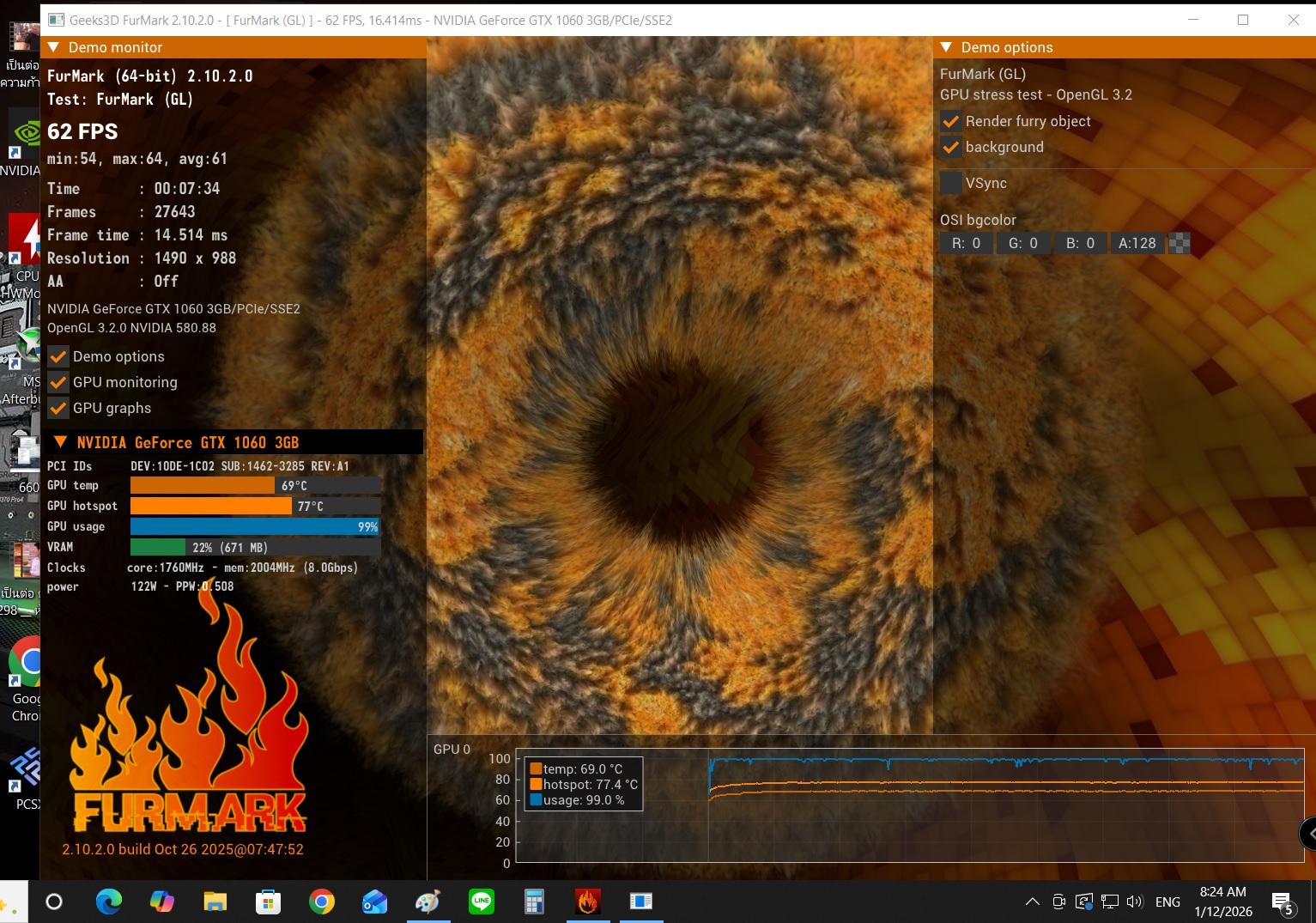Viewport: 1316px width, 923px height.
Task: Collapse the right-side Demo options panel header
Action: pyautogui.click(x=946, y=47)
